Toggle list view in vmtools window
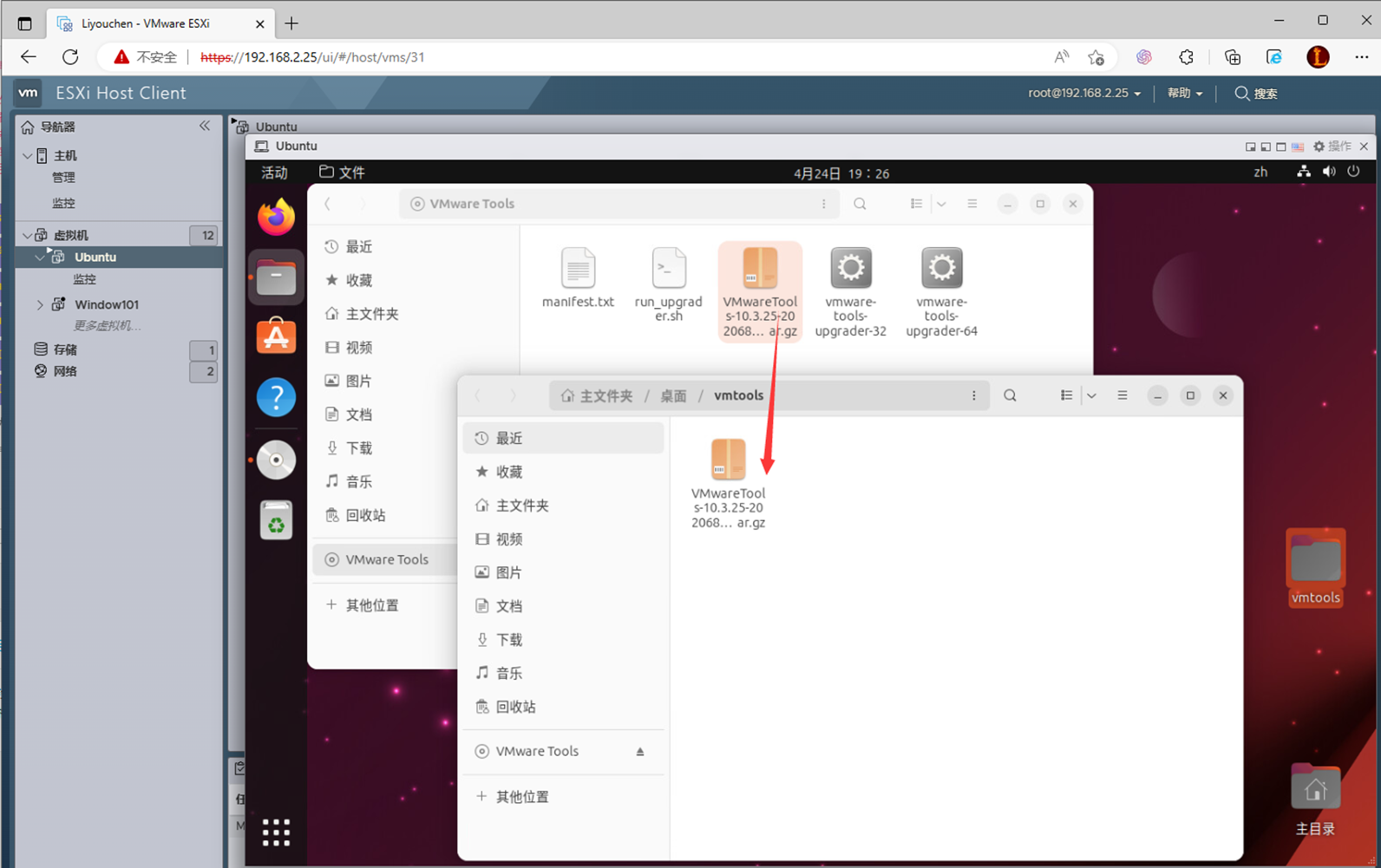This screenshot has width=1381, height=868. click(1066, 395)
